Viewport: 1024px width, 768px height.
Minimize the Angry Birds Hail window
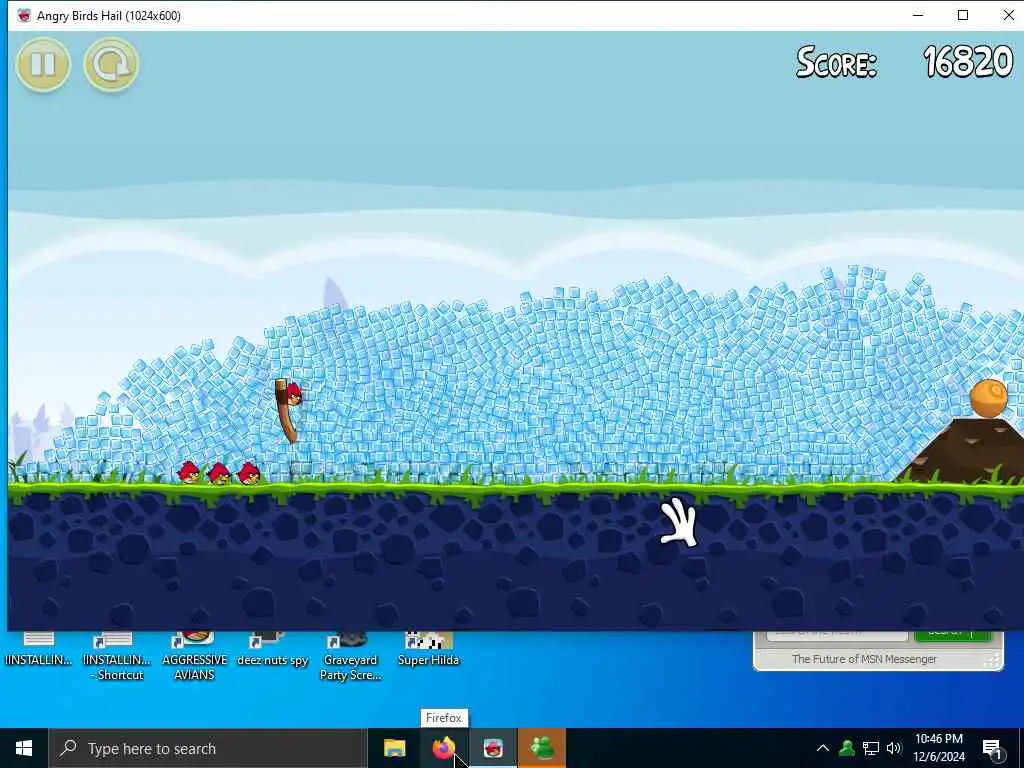pyautogui.click(x=918, y=15)
